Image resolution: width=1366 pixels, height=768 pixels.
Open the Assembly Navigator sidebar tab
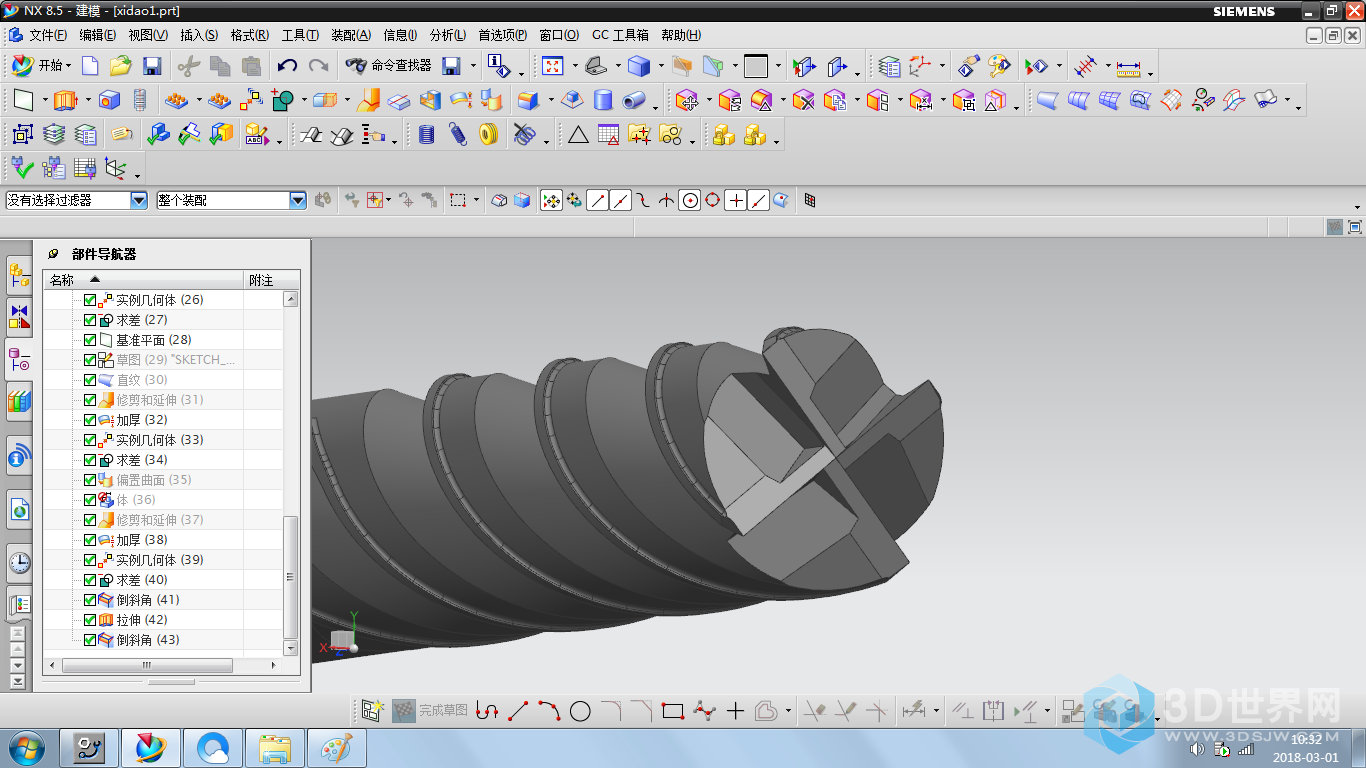19,273
